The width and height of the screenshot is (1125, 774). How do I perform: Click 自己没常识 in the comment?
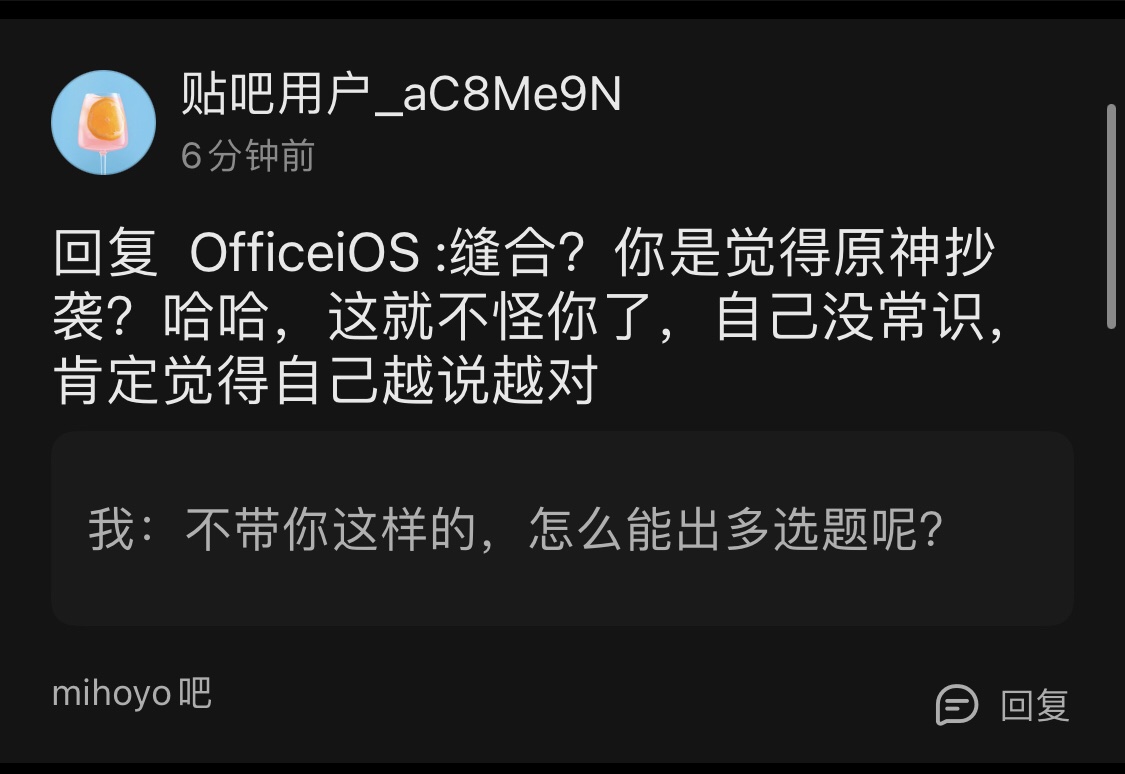click(849, 316)
